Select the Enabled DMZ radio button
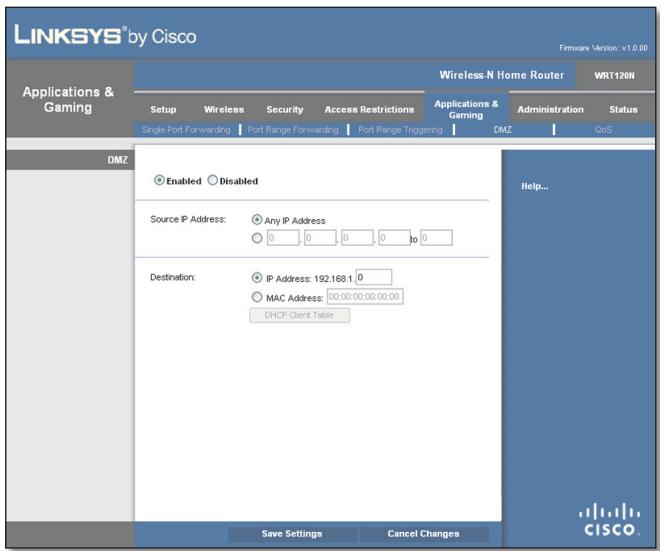The image size is (660, 551). [x=159, y=180]
